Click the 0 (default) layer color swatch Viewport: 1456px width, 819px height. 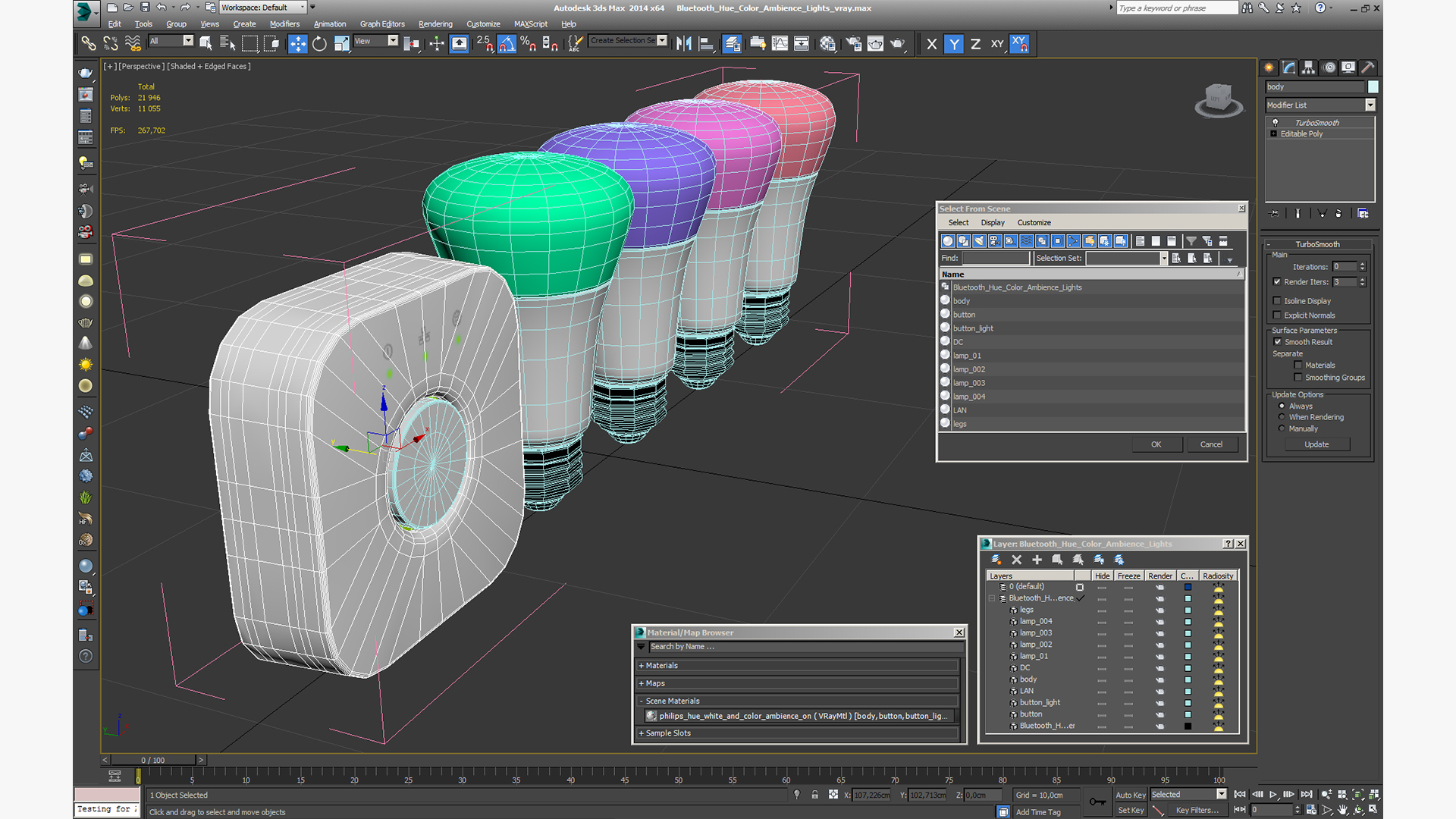[x=1188, y=587]
